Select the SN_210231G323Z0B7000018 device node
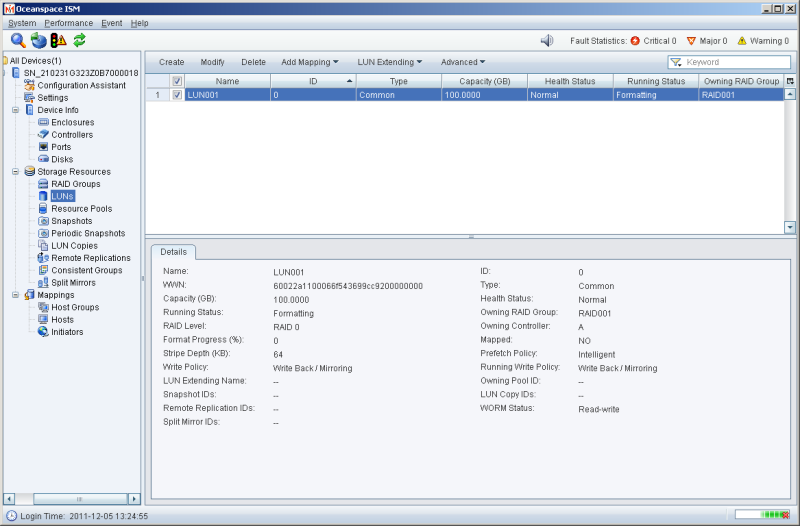This screenshot has height=526, width=800. (x=81, y=73)
